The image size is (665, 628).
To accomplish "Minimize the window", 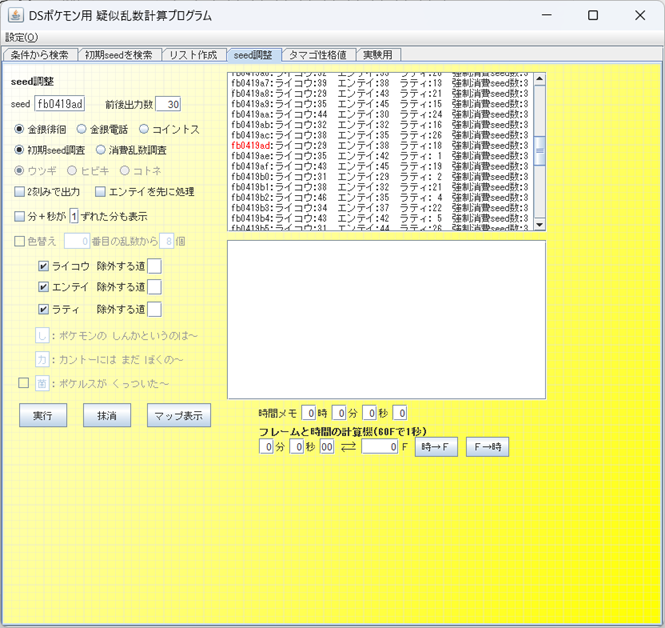I will coord(547,16).
